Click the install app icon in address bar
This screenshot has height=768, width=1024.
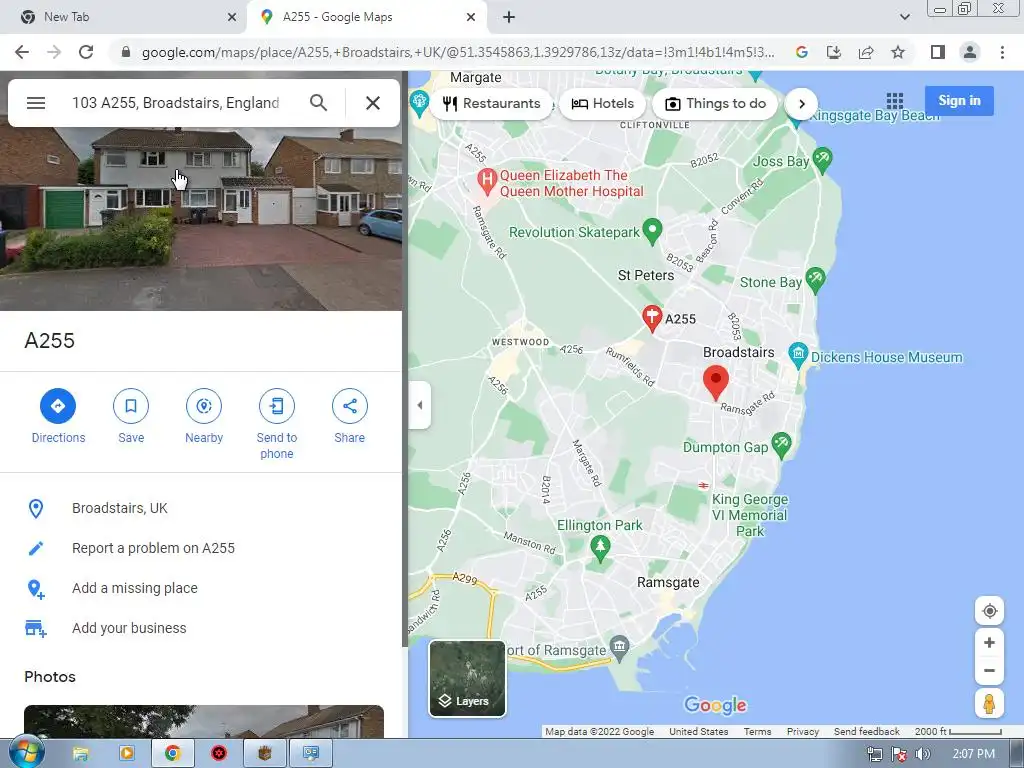pos(834,52)
